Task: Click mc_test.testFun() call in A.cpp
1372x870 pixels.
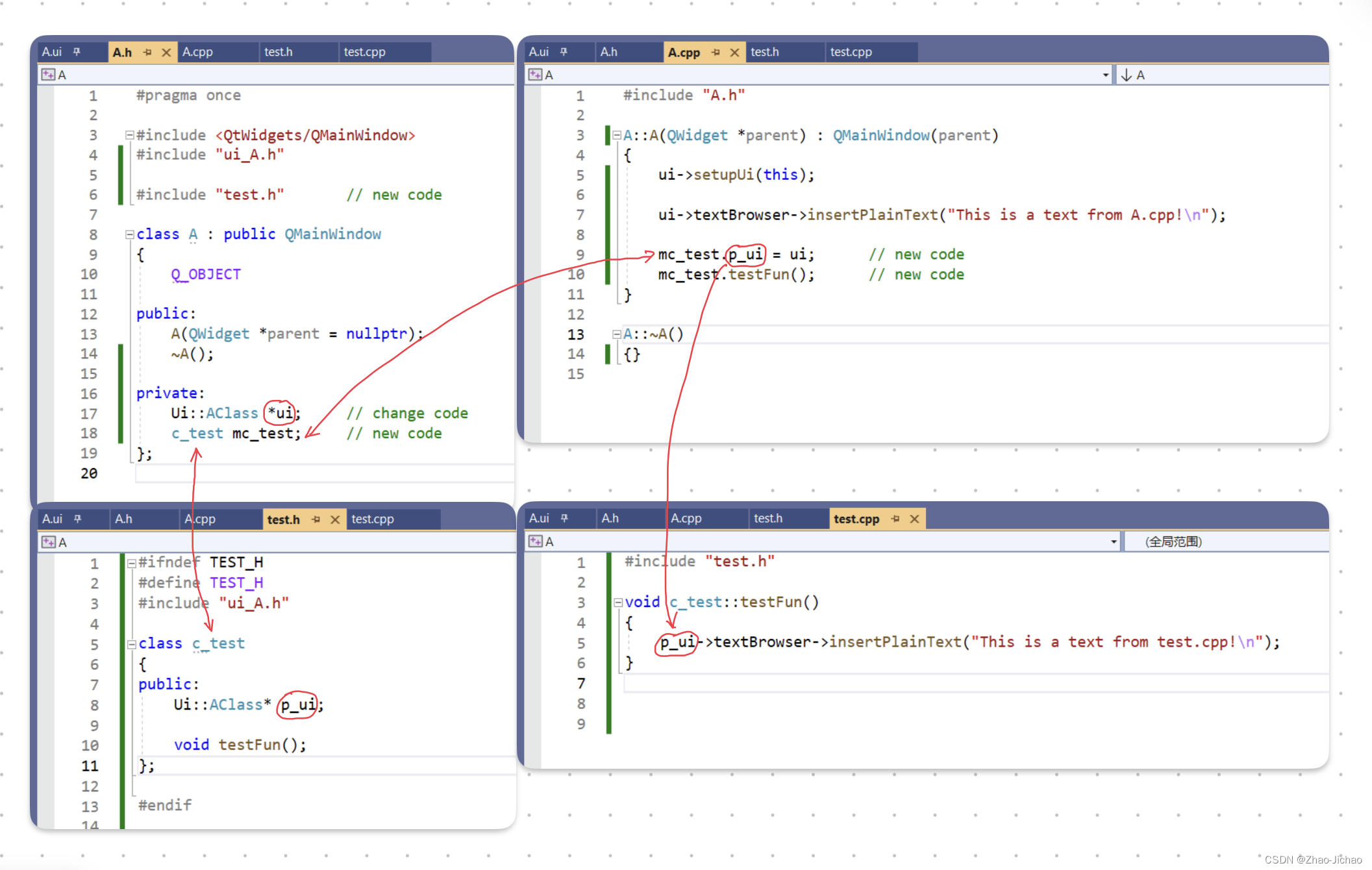Action: tap(736, 275)
